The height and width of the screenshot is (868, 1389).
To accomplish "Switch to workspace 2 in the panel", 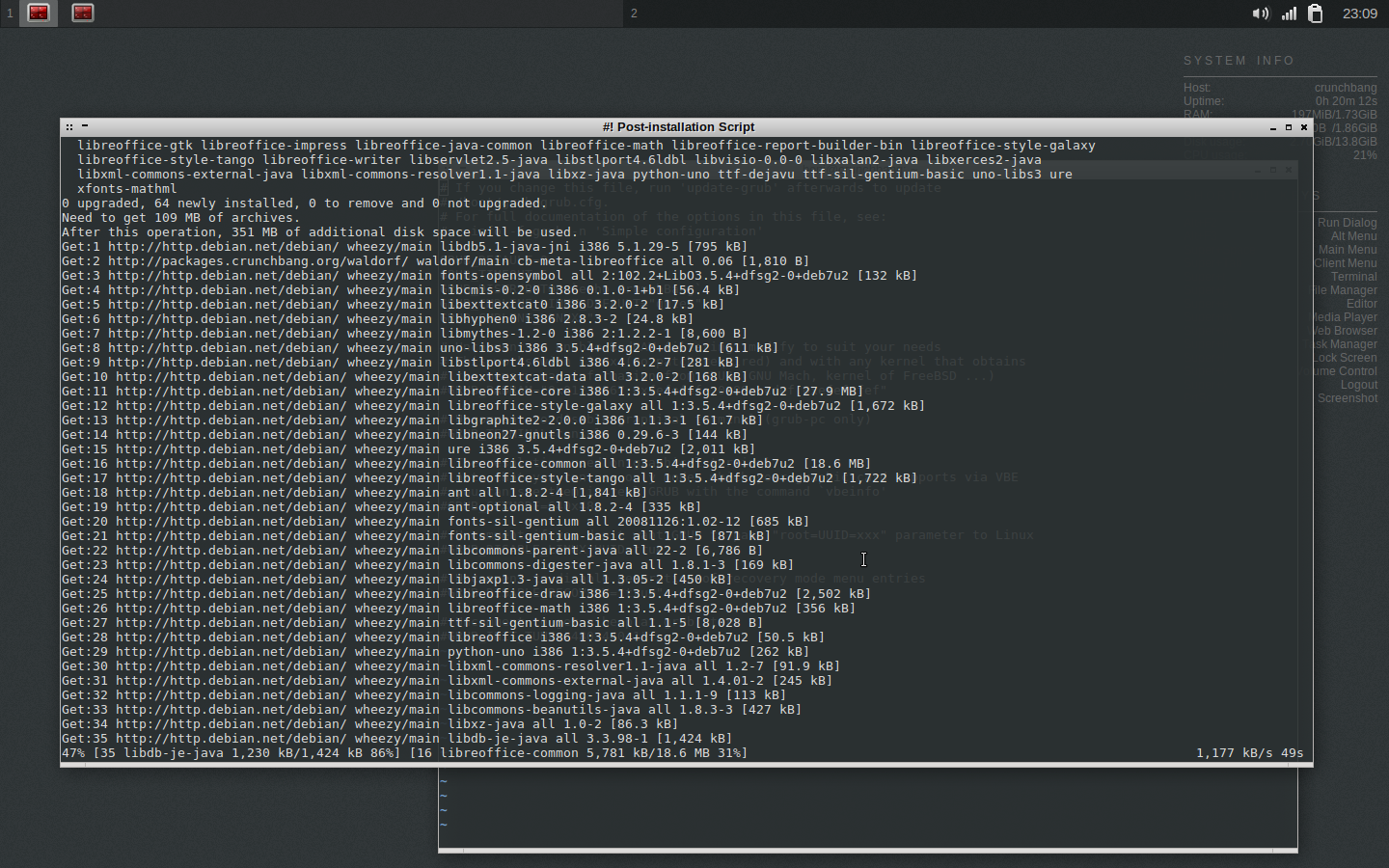I will pyautogui.click(x=634, y=14).
